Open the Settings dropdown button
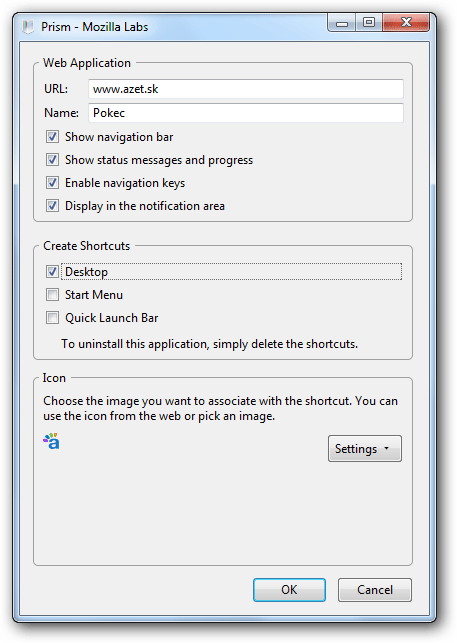This screenshot has width=457, height=643. coord(365,449)
